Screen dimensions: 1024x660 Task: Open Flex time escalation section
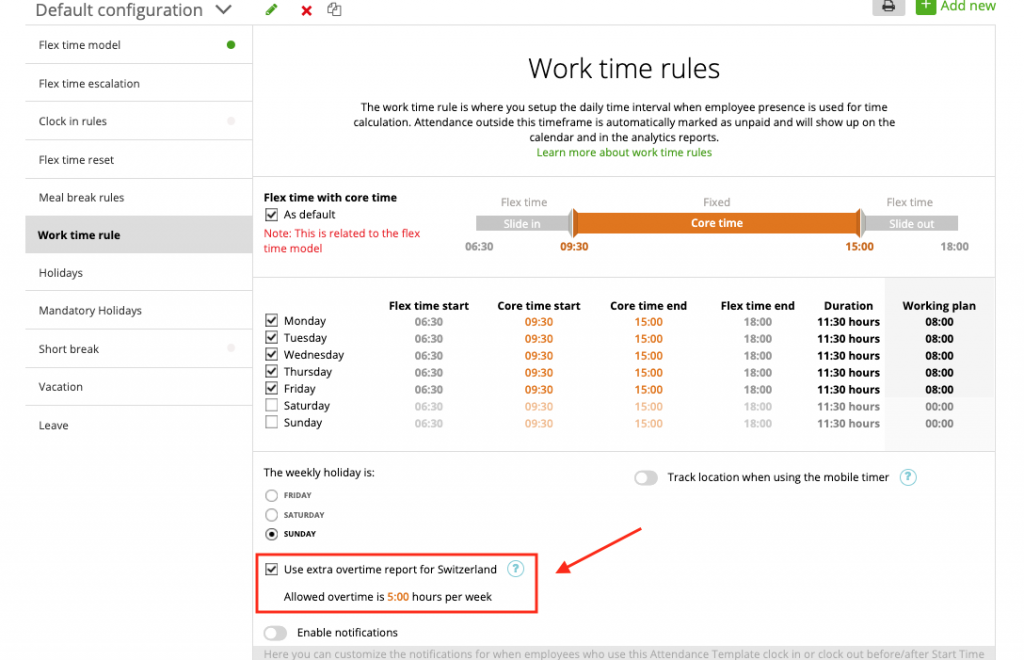point(138,84)
